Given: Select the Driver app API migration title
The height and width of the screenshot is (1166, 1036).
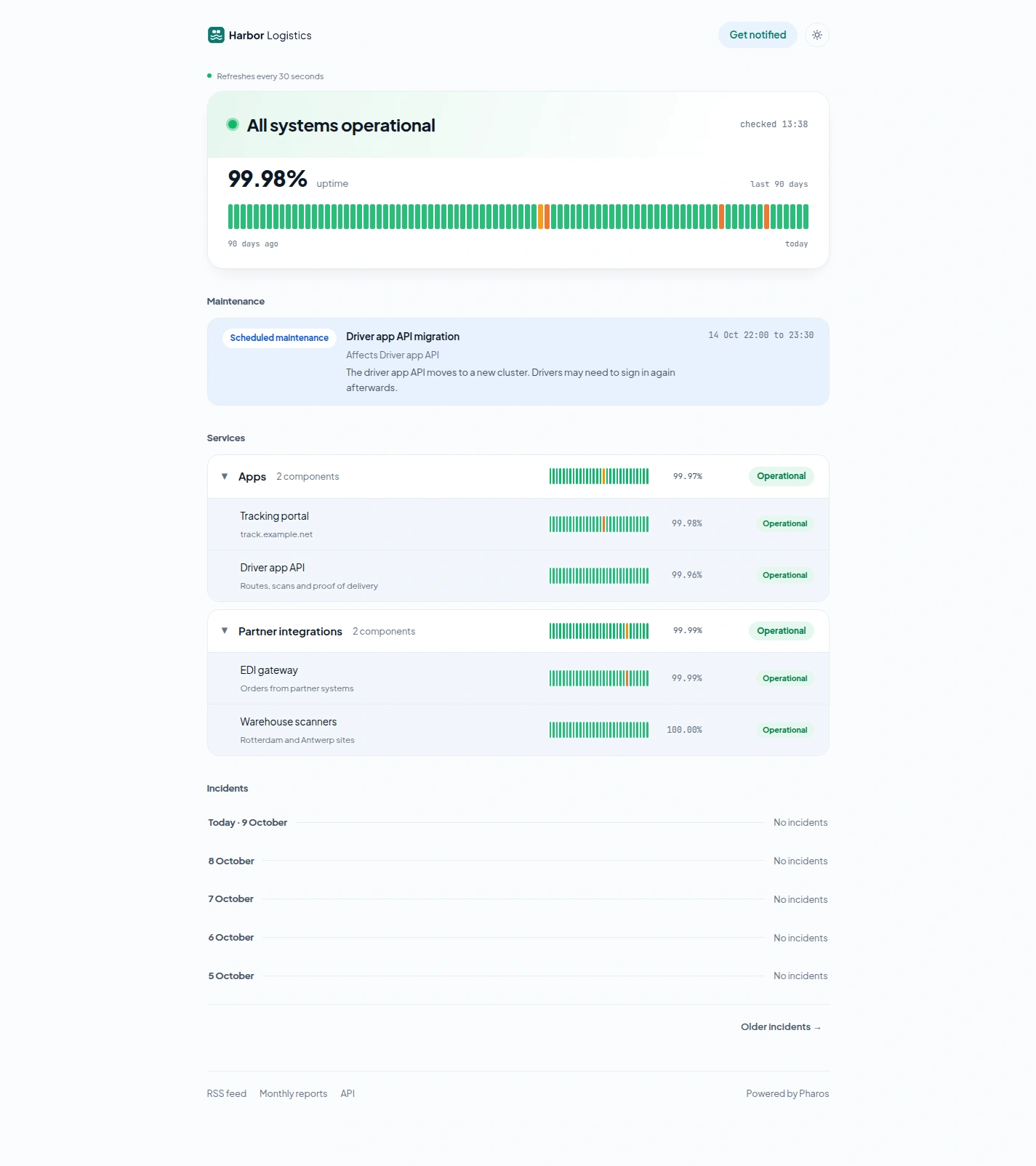Looking at the screenshot, I should point(403,337).
